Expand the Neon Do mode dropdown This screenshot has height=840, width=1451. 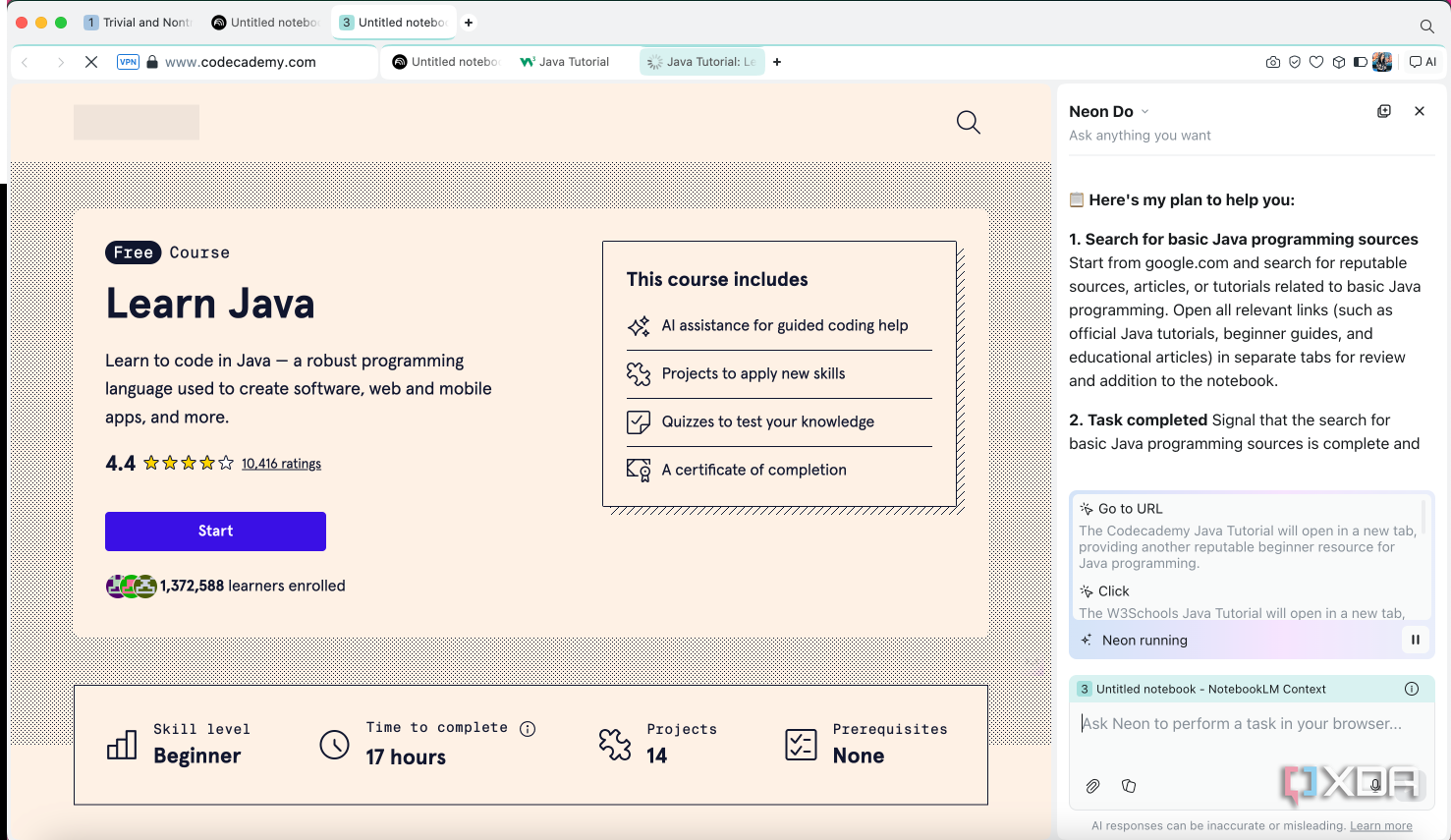click(x=1144, y=112)
